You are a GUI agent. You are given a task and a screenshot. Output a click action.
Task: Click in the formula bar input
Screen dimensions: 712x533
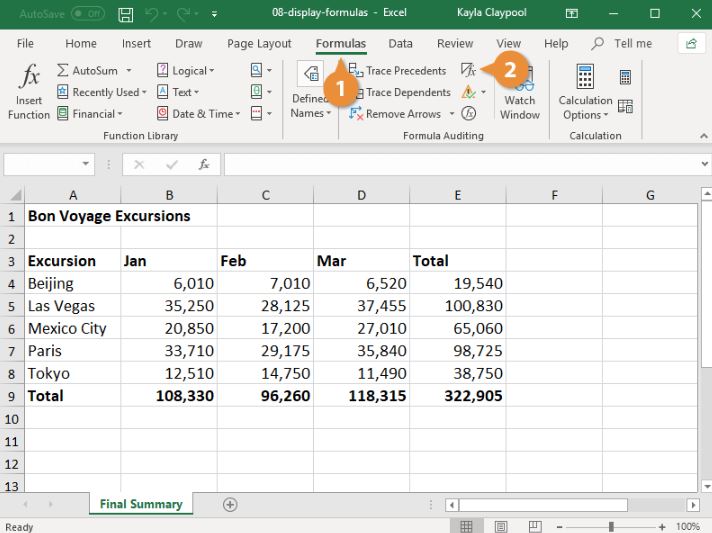point(461,164)
